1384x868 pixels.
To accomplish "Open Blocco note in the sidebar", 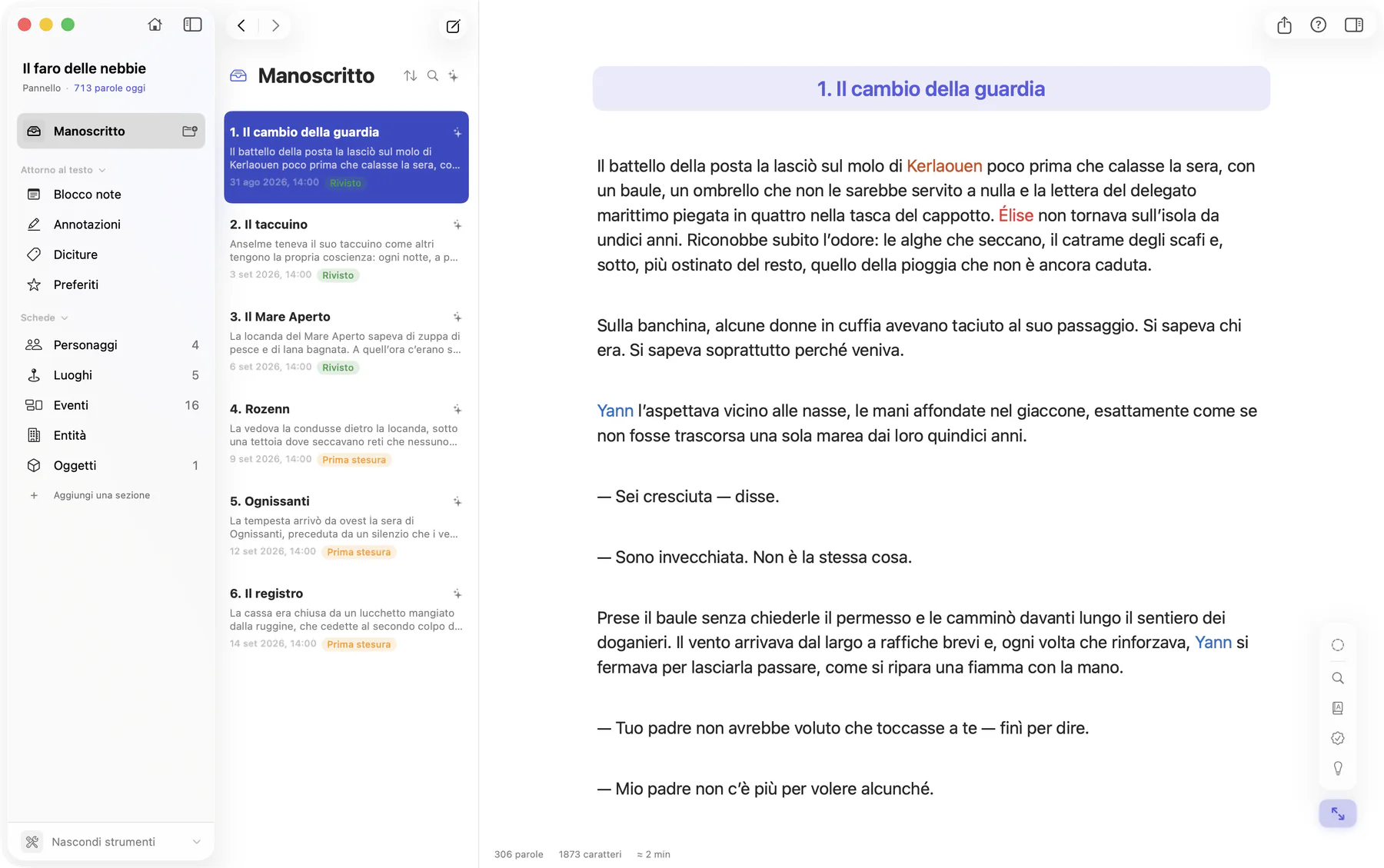I will click(111, 195).
